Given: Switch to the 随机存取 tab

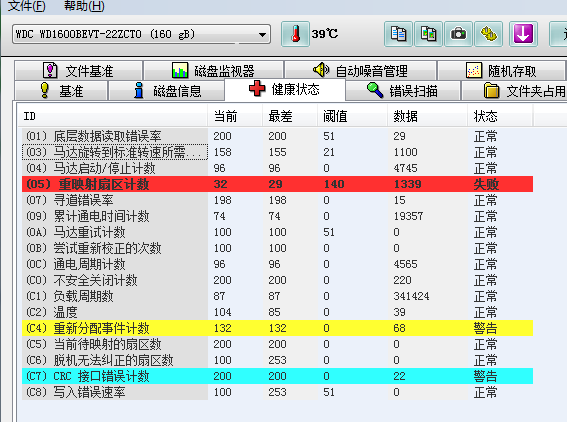Looking at the screenshot, I should click(x=501, y=71).
